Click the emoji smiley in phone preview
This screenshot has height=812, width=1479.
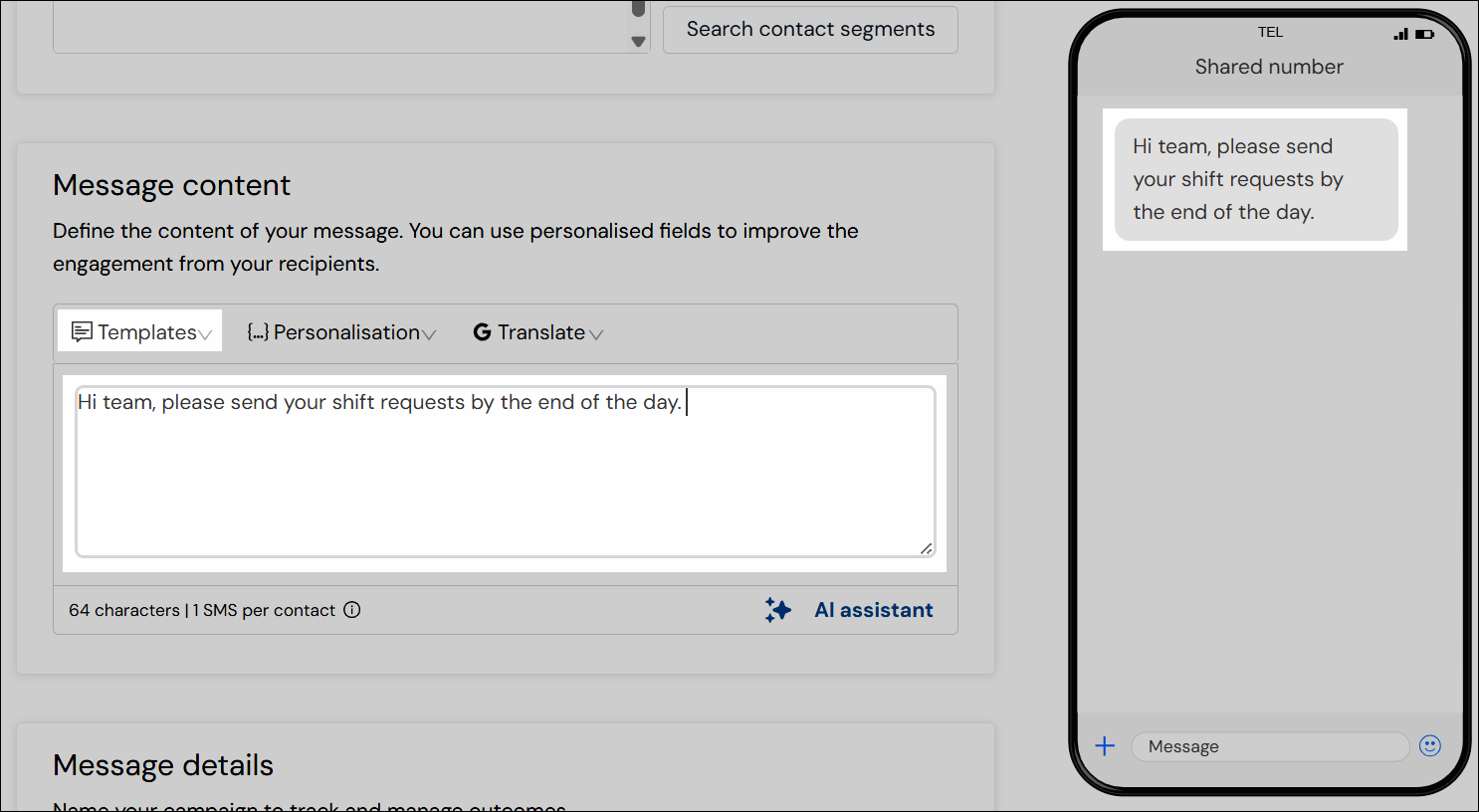1430,746
